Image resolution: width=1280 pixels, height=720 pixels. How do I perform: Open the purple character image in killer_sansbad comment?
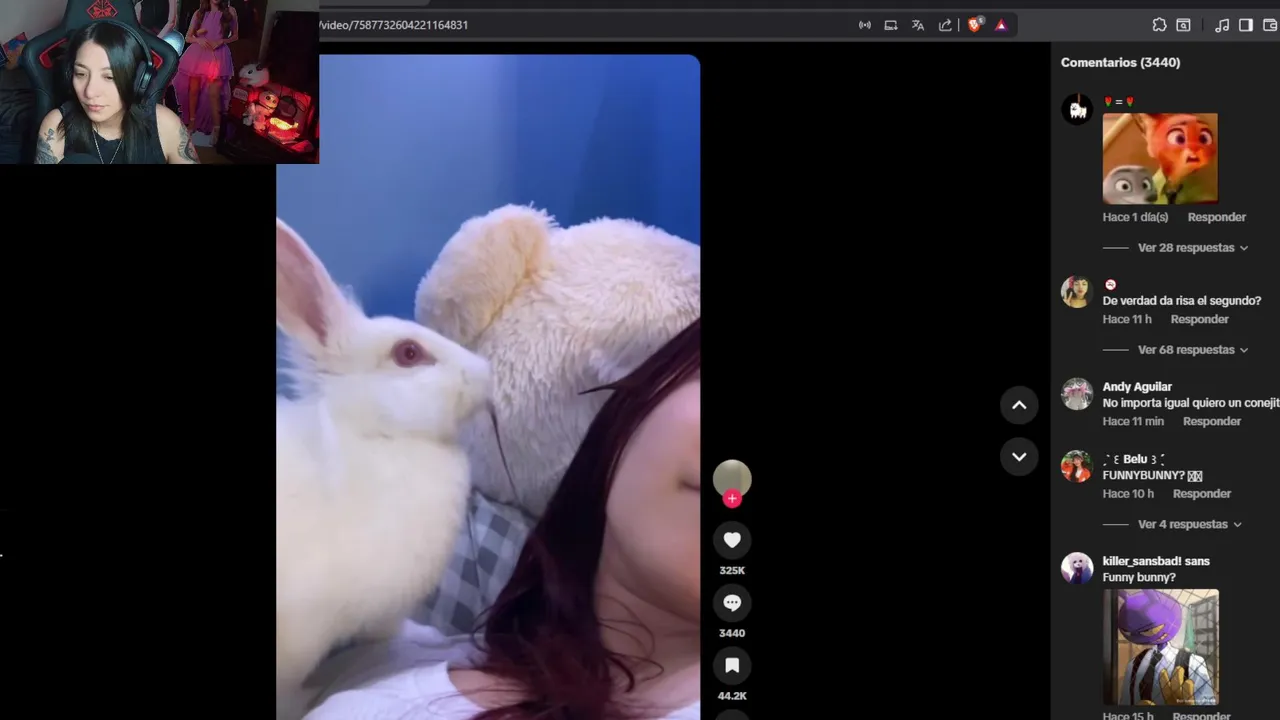coord(1161,647)
